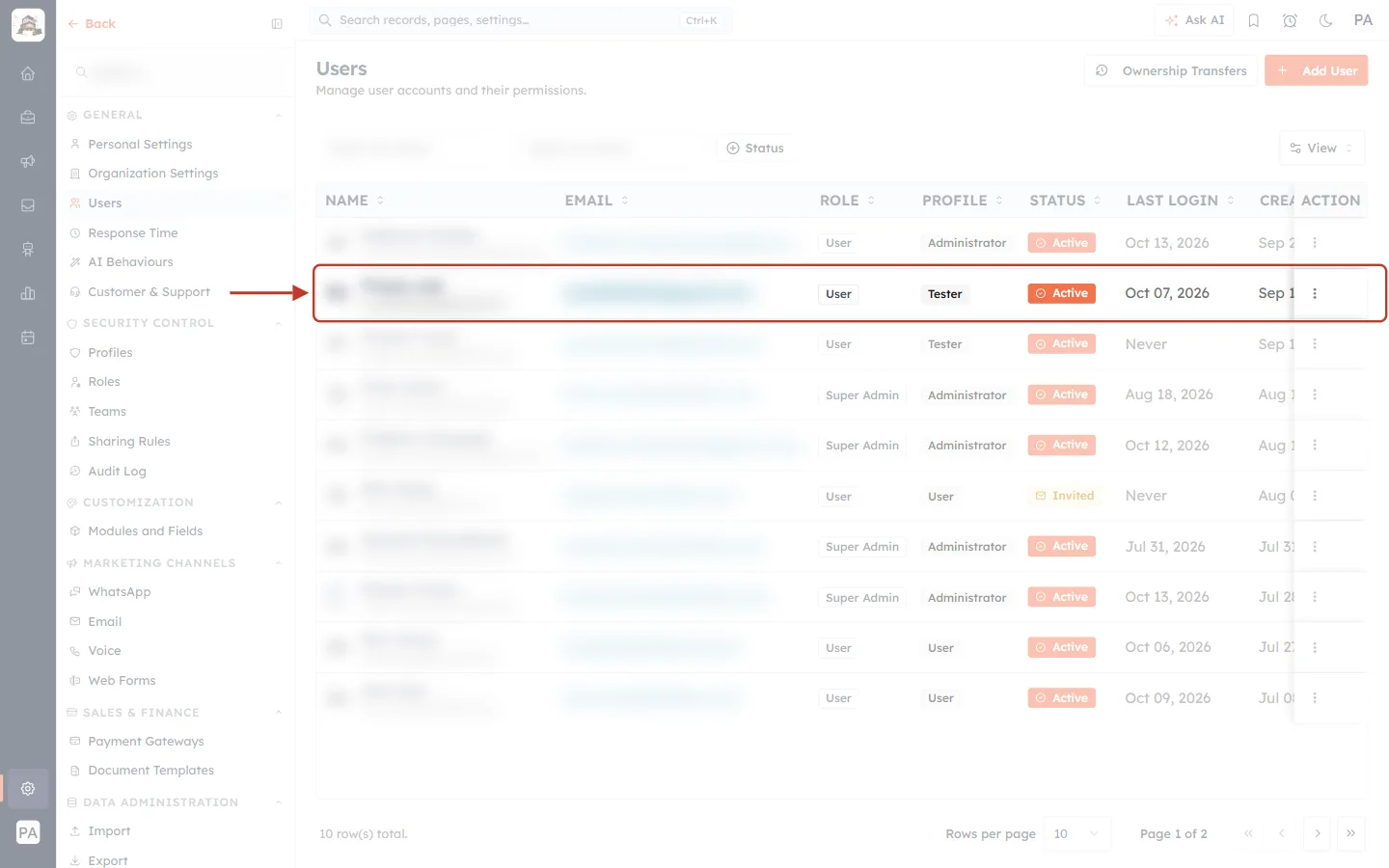Open the briefcase icon in the left rail
This screenshot has width=1389, height=868.
[28, 117]
